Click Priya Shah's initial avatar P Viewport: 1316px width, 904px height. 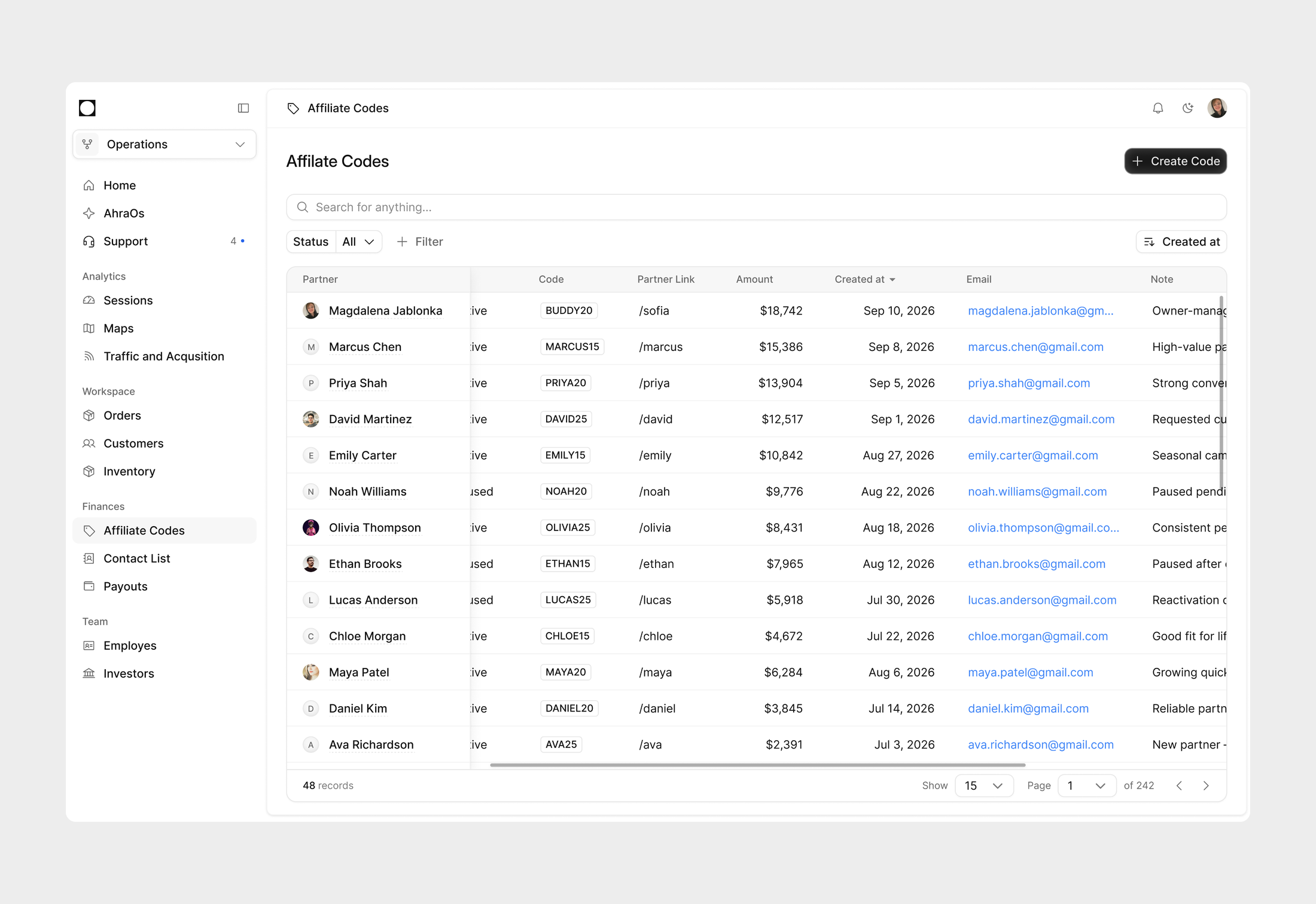click(x=310, y=383)
